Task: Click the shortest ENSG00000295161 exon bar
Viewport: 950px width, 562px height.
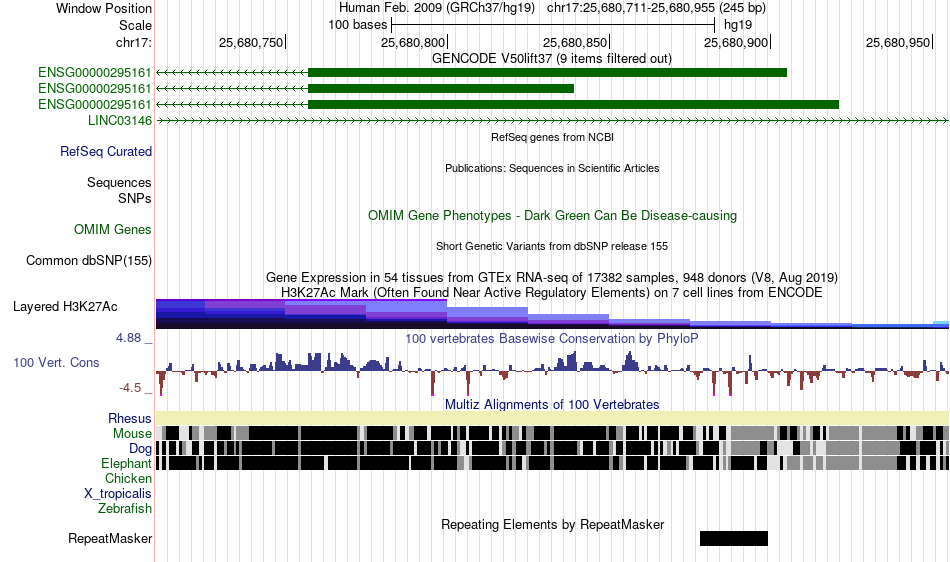Action: click(x=440, y=88)
